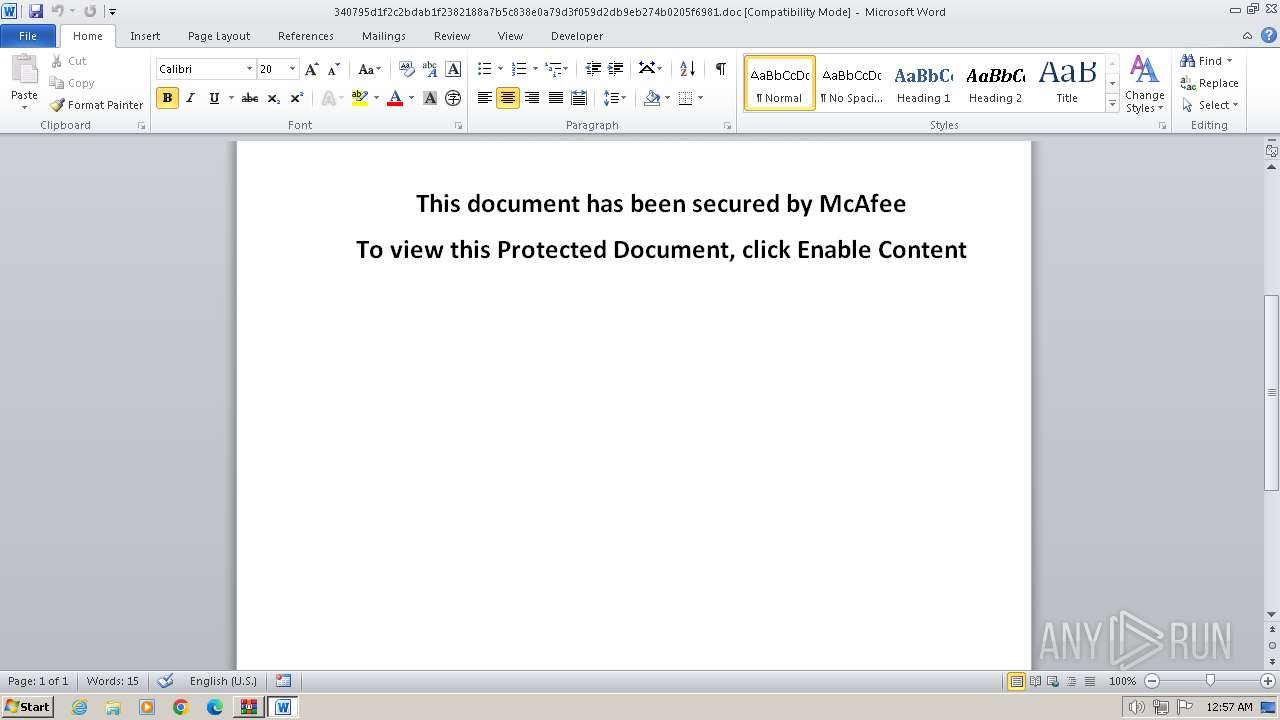Toggle Strikethrough formatting
Image resolution: width=1280 pixels, height=720 pixels.
pos(250,98)
